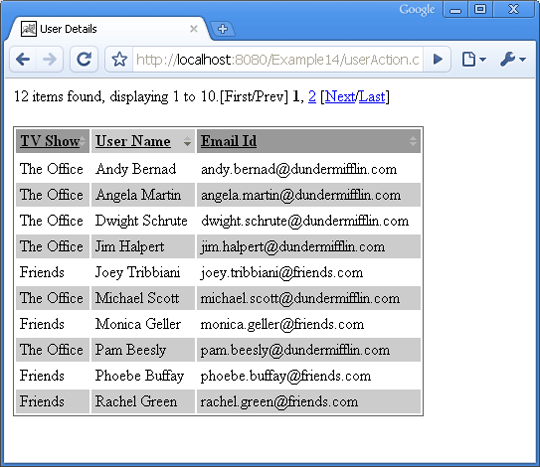Image resolution: width=540 pixels, height=467 pixels.
Task: Sort by TV Show column header
Action: pos(50,141)
